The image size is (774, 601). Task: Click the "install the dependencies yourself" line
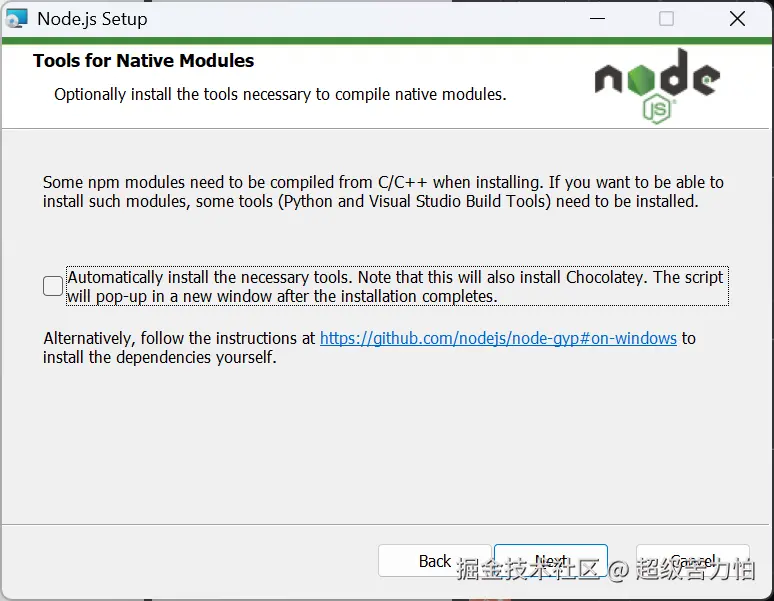(159, 357)
